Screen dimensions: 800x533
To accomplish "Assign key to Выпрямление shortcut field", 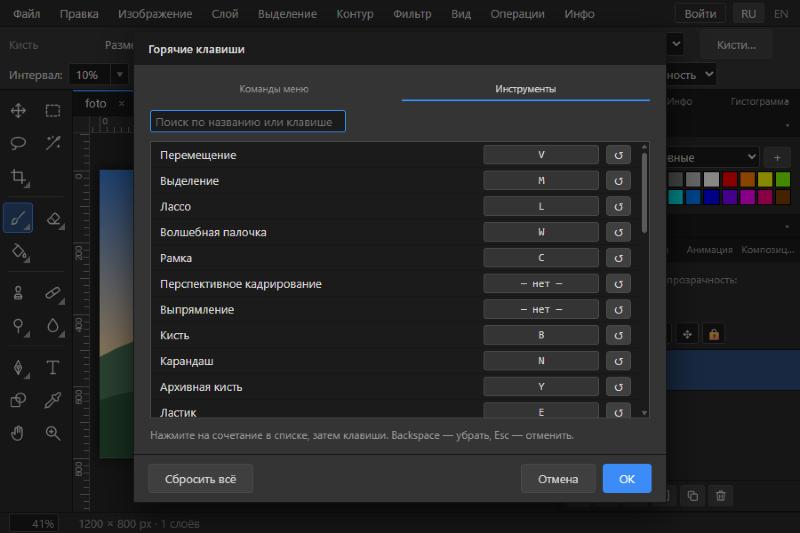I will click(541, 310).
